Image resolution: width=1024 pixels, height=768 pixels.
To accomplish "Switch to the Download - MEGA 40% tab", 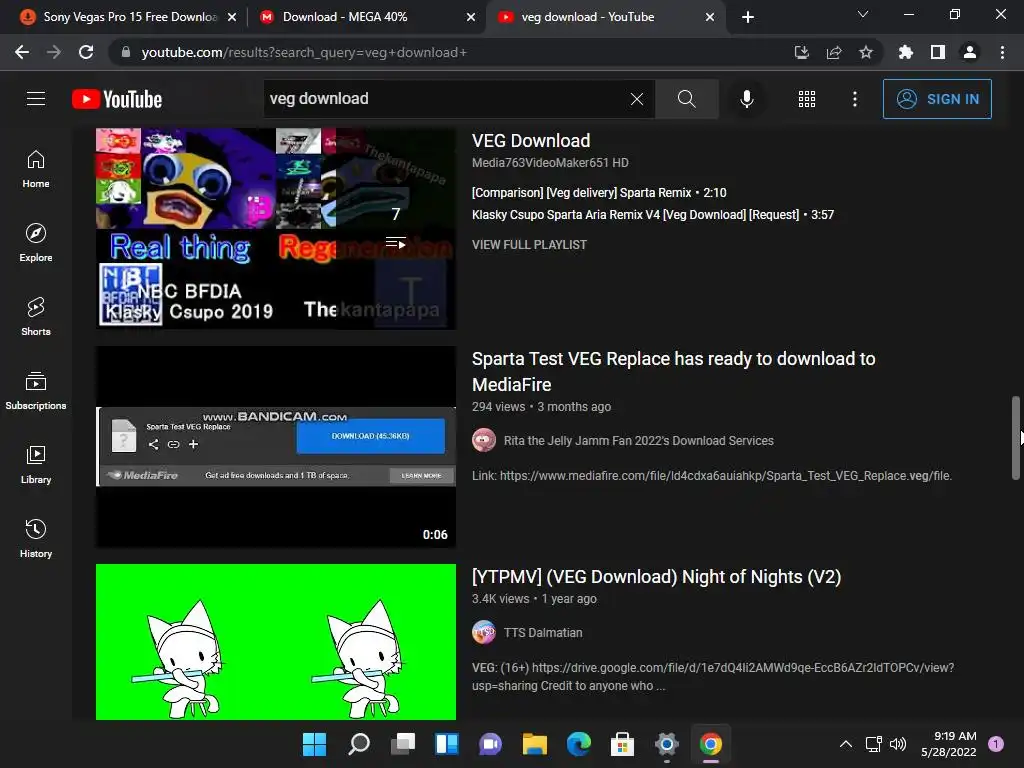I will coord(366,17).
